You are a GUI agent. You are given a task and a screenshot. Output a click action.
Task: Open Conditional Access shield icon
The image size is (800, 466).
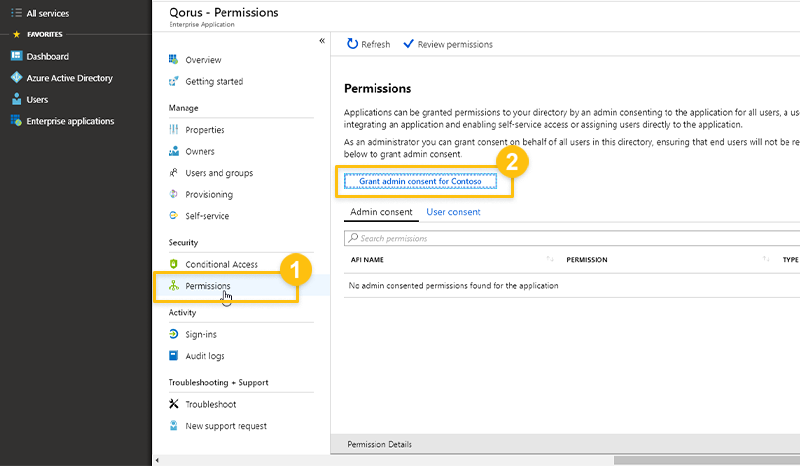174,265
